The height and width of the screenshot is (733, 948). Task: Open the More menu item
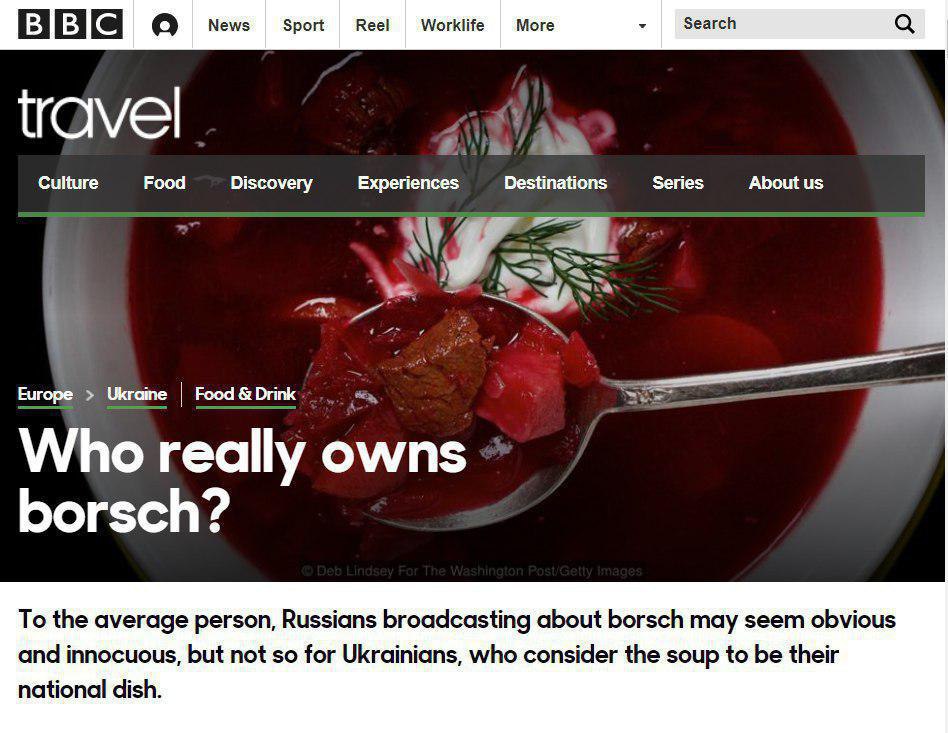pyautogui.click(x=535, y=25)
